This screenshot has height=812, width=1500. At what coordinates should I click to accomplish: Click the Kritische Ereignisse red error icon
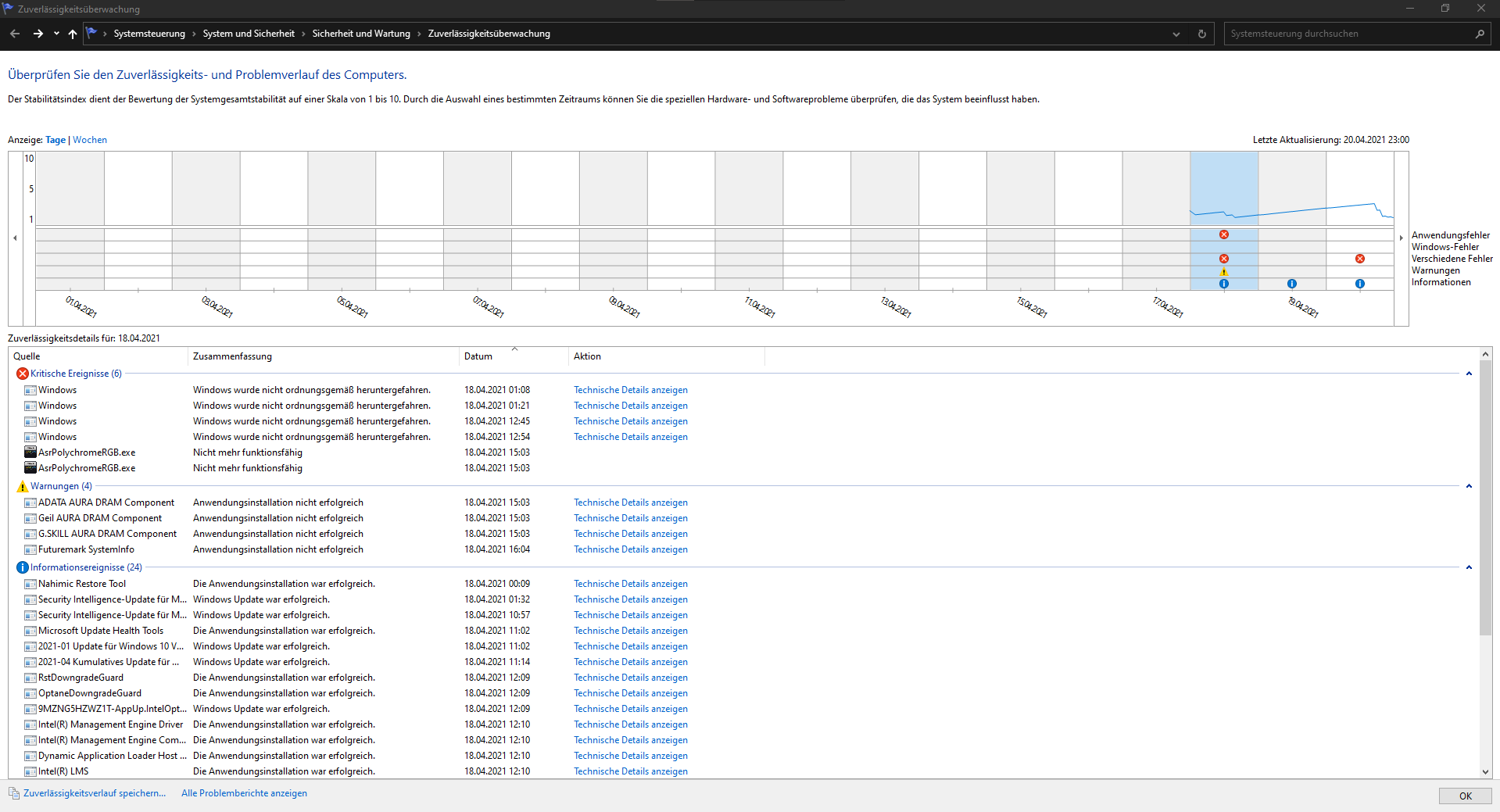click(23, 374)
